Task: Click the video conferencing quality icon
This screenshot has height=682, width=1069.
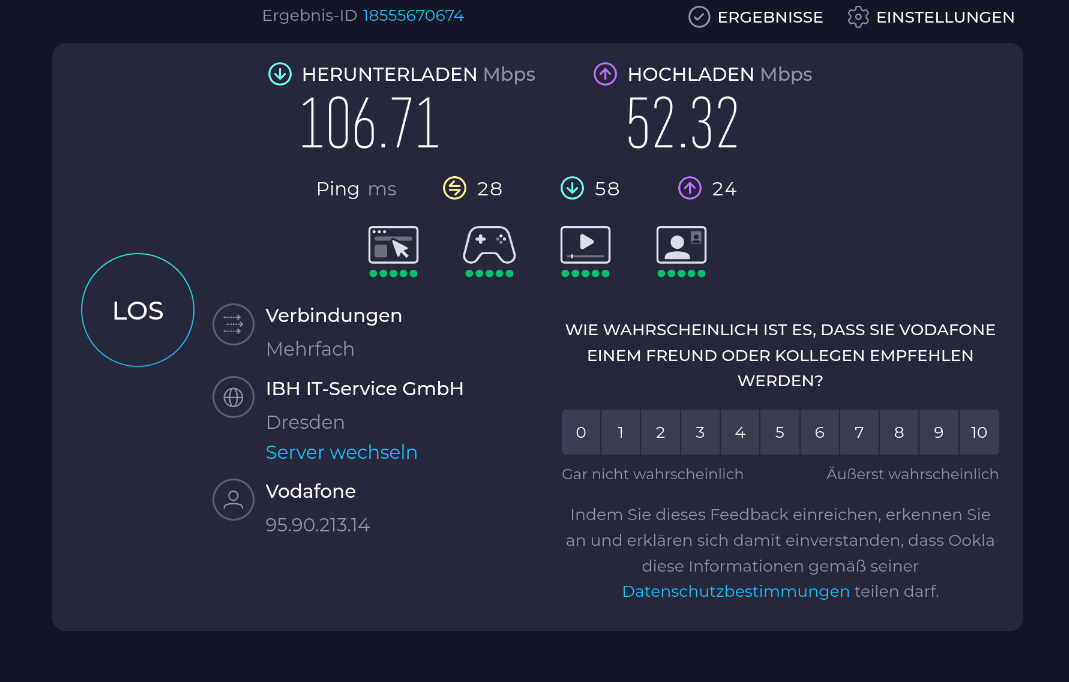Action: (681, 245)
